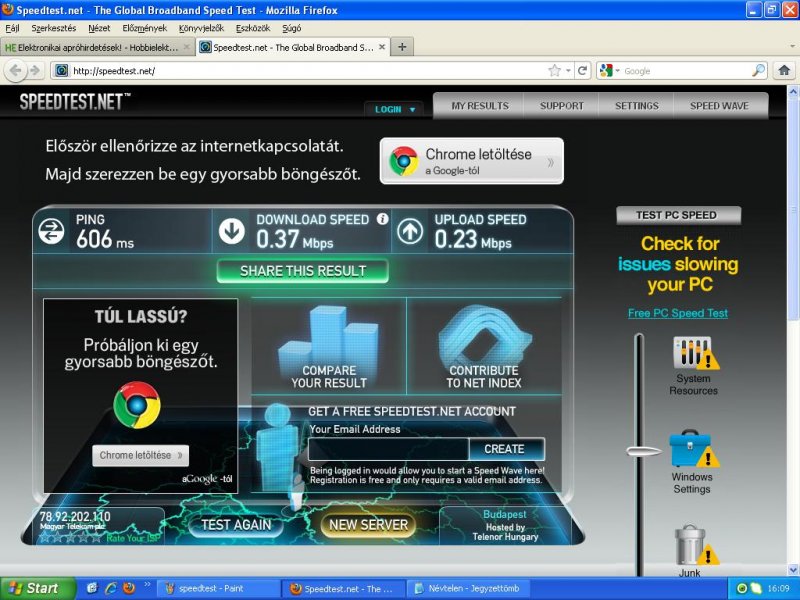Open the Szerkesztés menu
The height and width of the screenshot is (600, 800).
tap(54, 28)
